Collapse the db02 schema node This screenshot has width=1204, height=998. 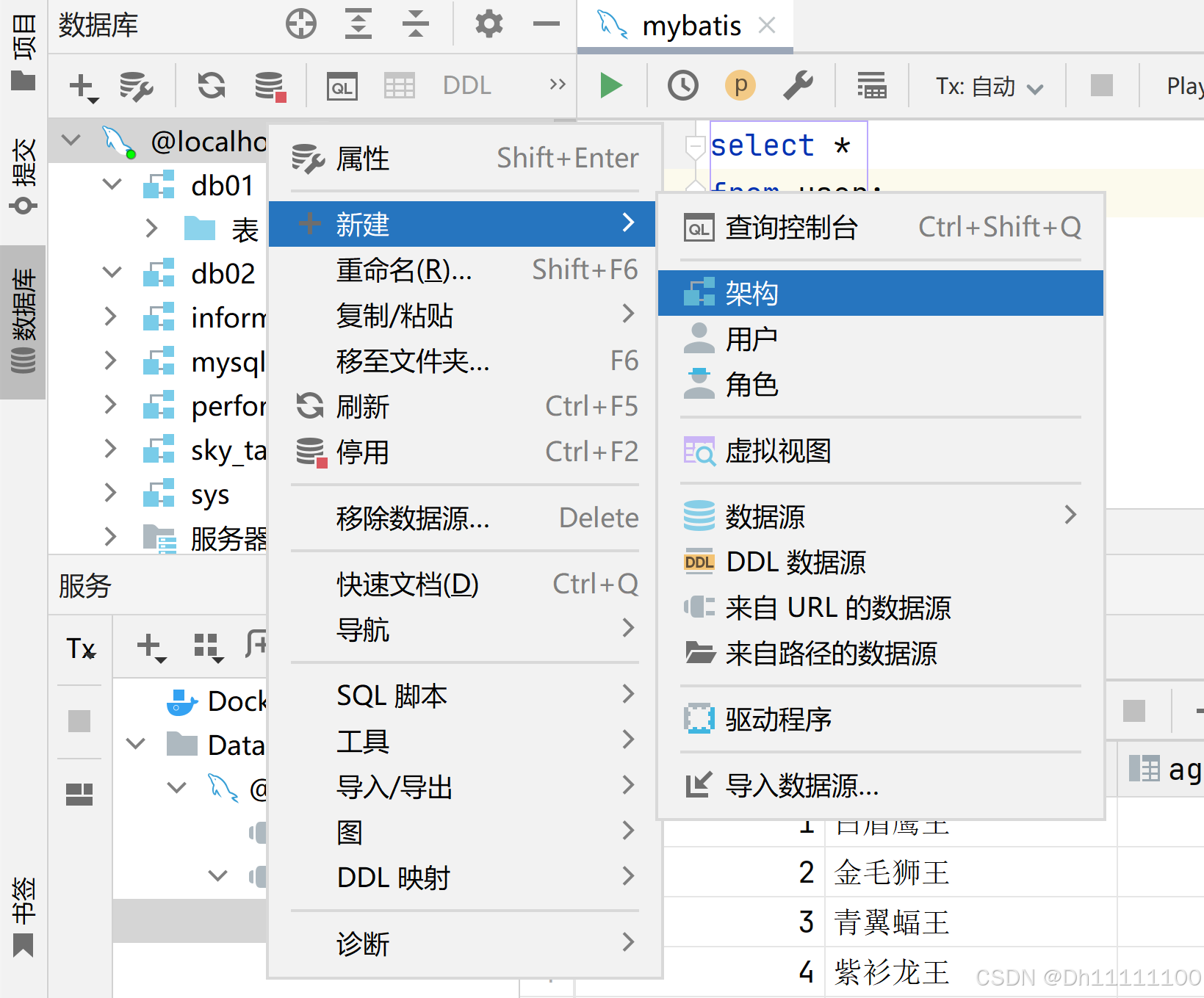pos(112,272)
